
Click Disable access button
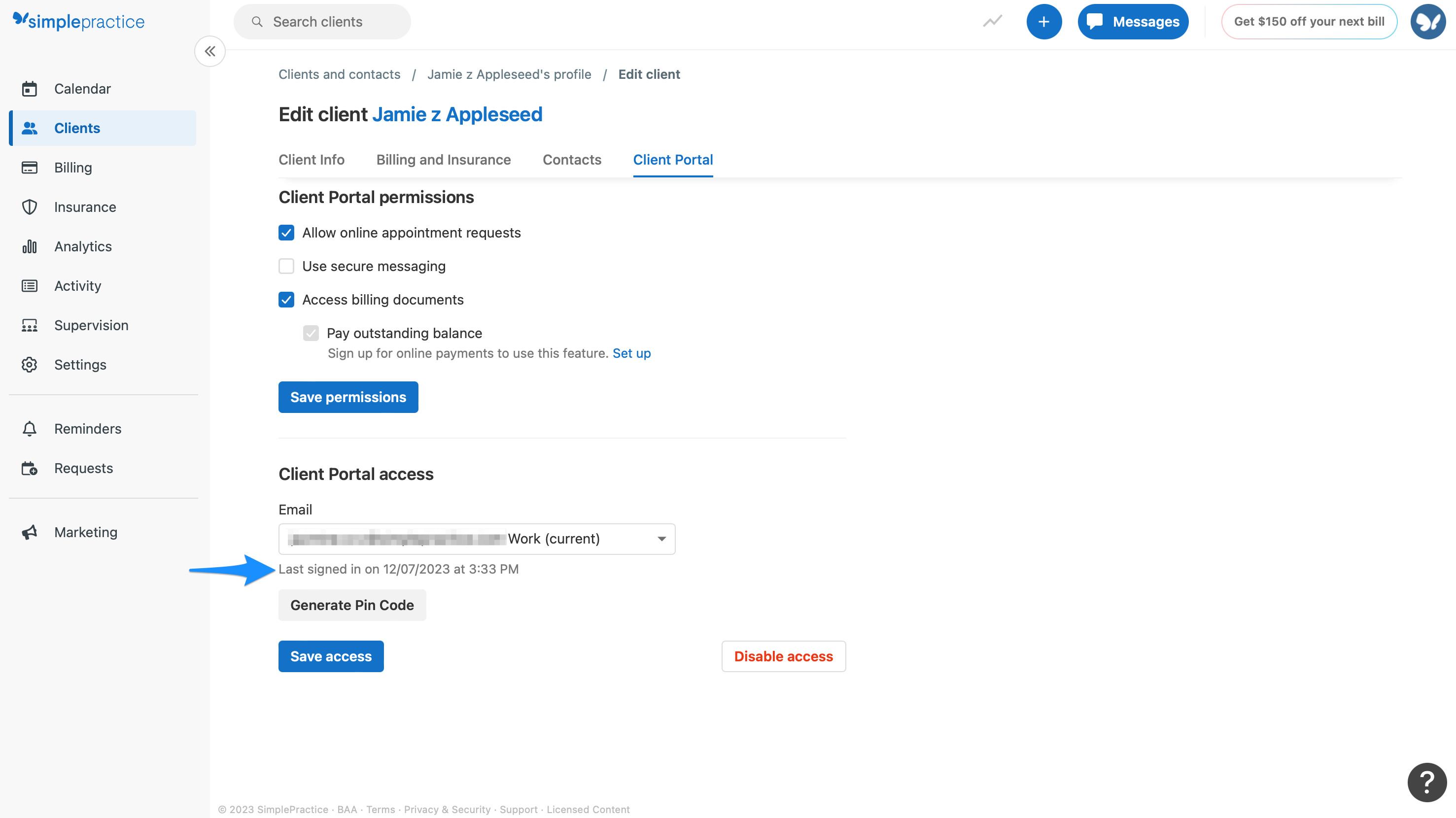coord(783,656)
